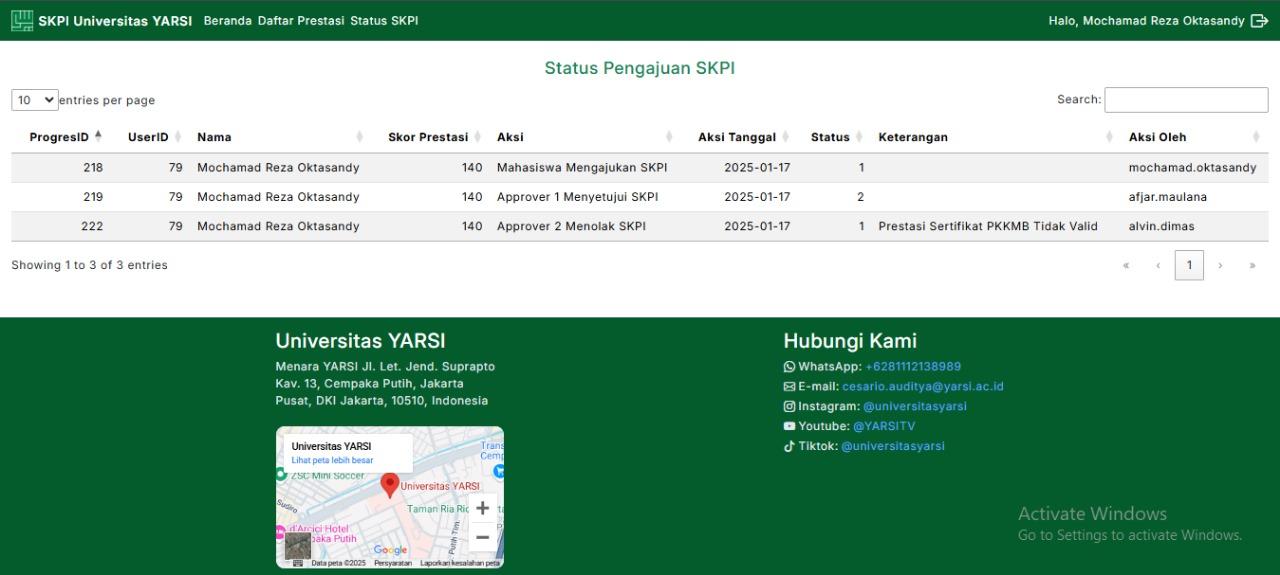
Task: Sort table by Keterangan column
Action: [997, 137]
